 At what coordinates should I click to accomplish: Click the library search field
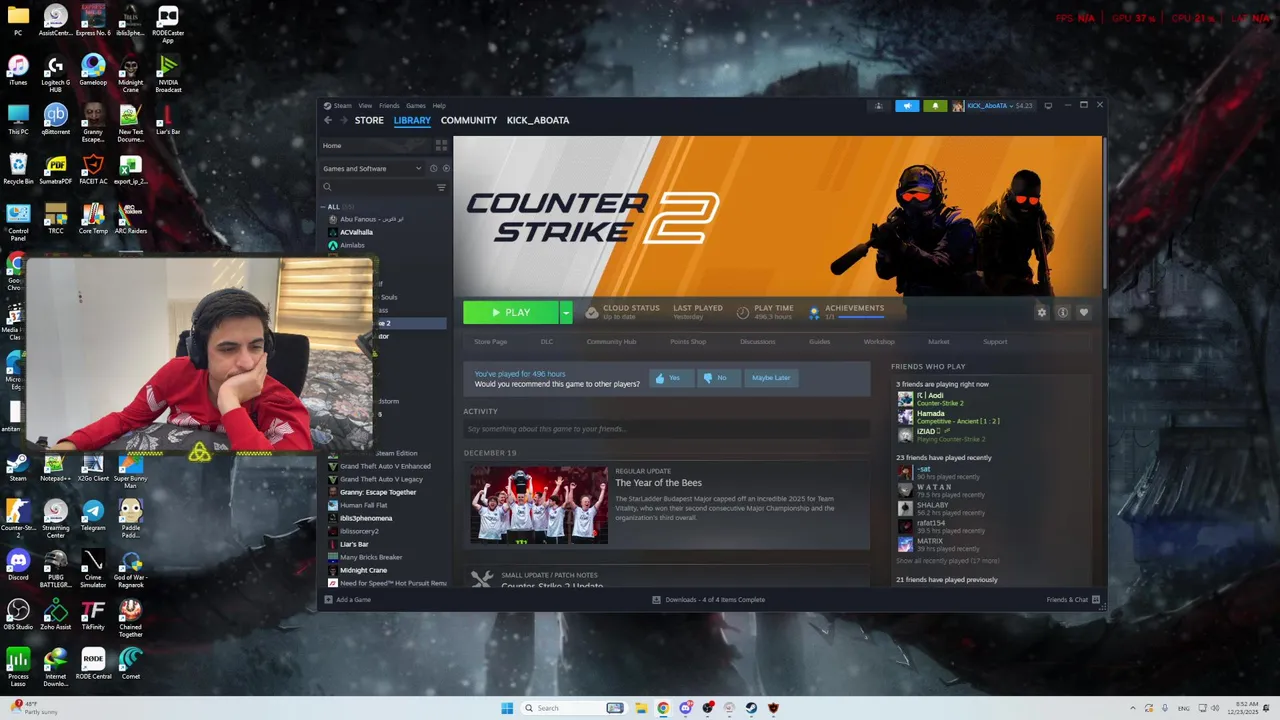click(x=377, y=187)
